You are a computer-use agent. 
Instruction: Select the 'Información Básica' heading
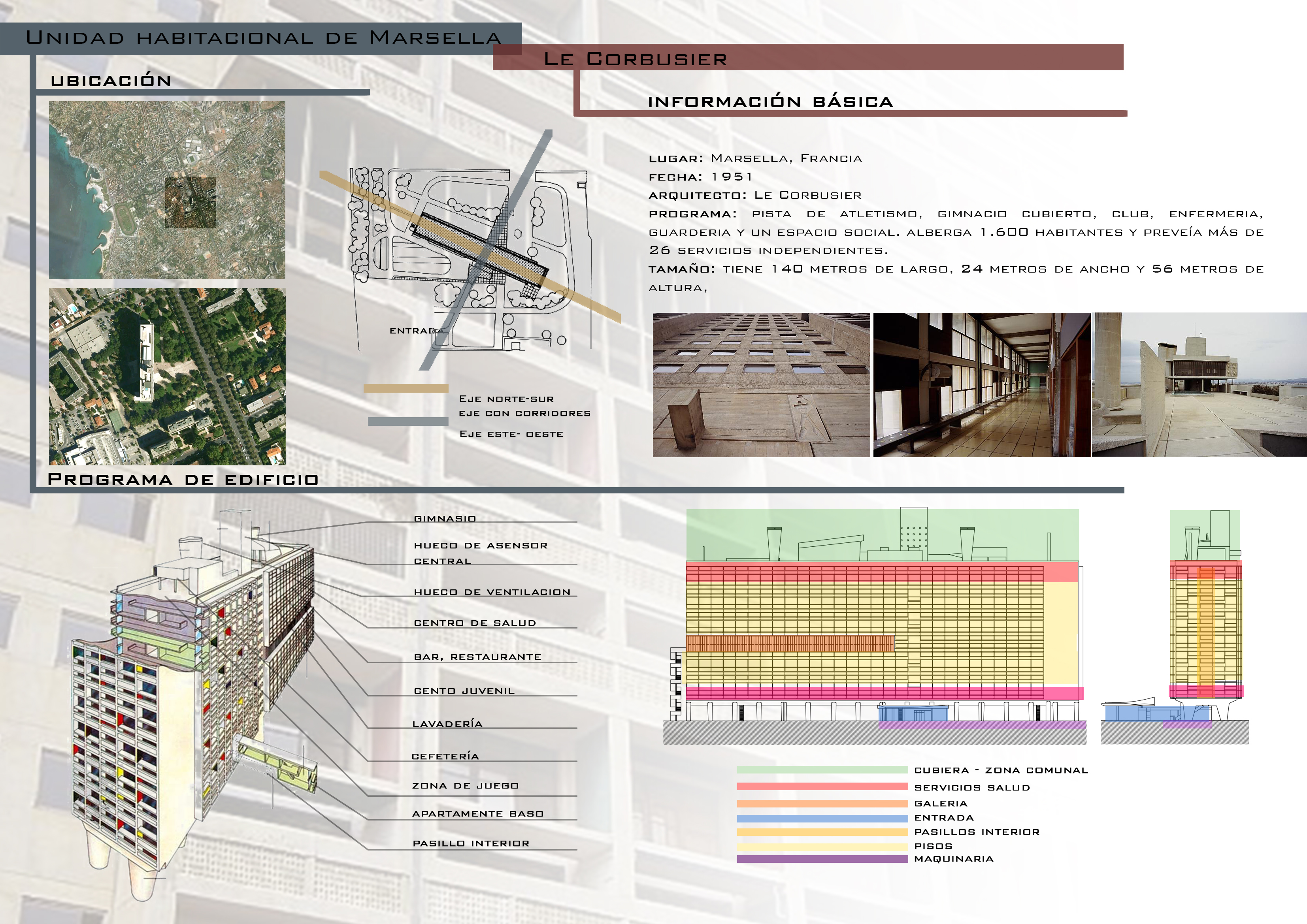click(771, 101)
